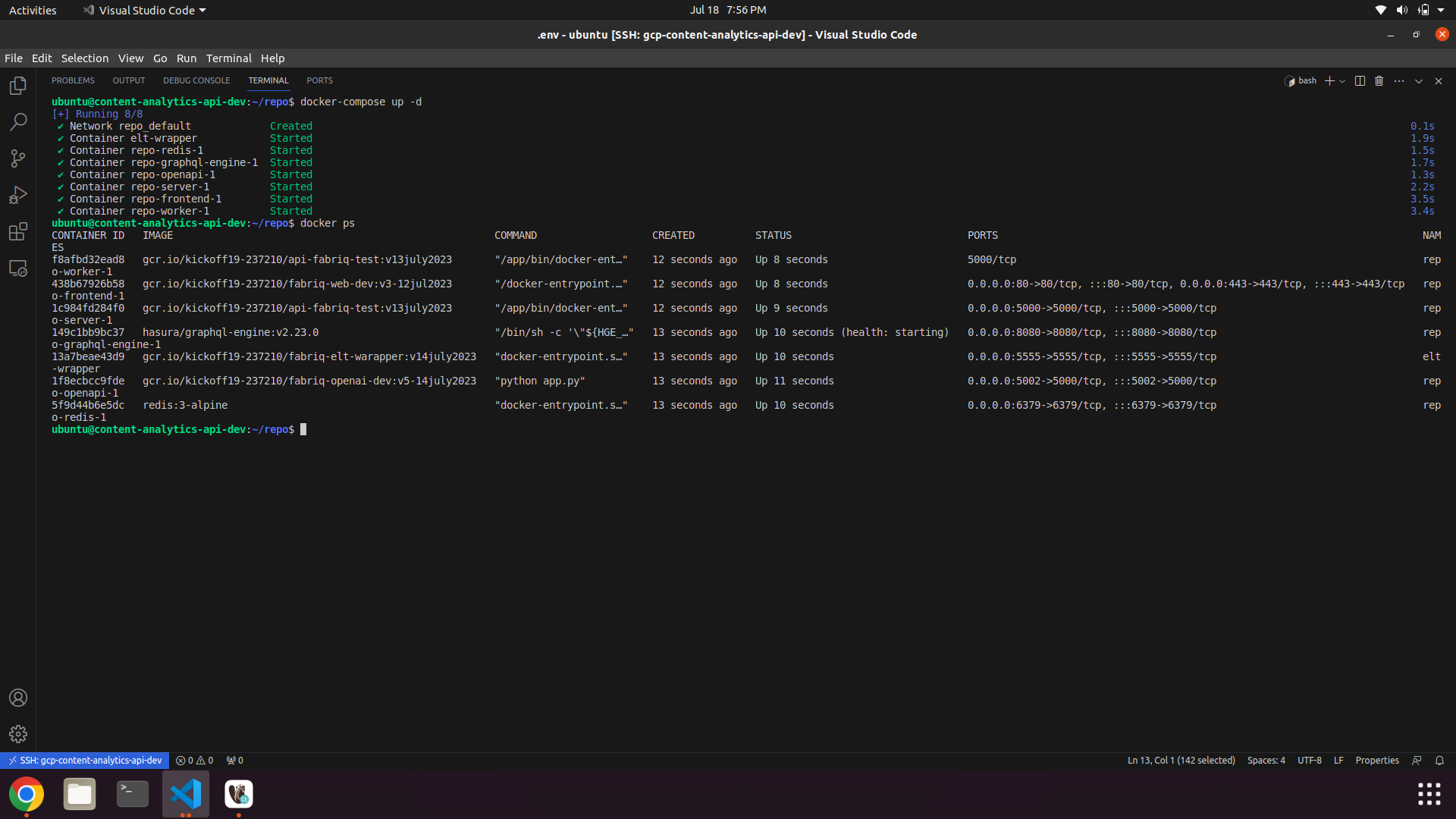Open Terminal app from the dock
The width and height of the screenshot is (1456, 819).
pos(133,794)
